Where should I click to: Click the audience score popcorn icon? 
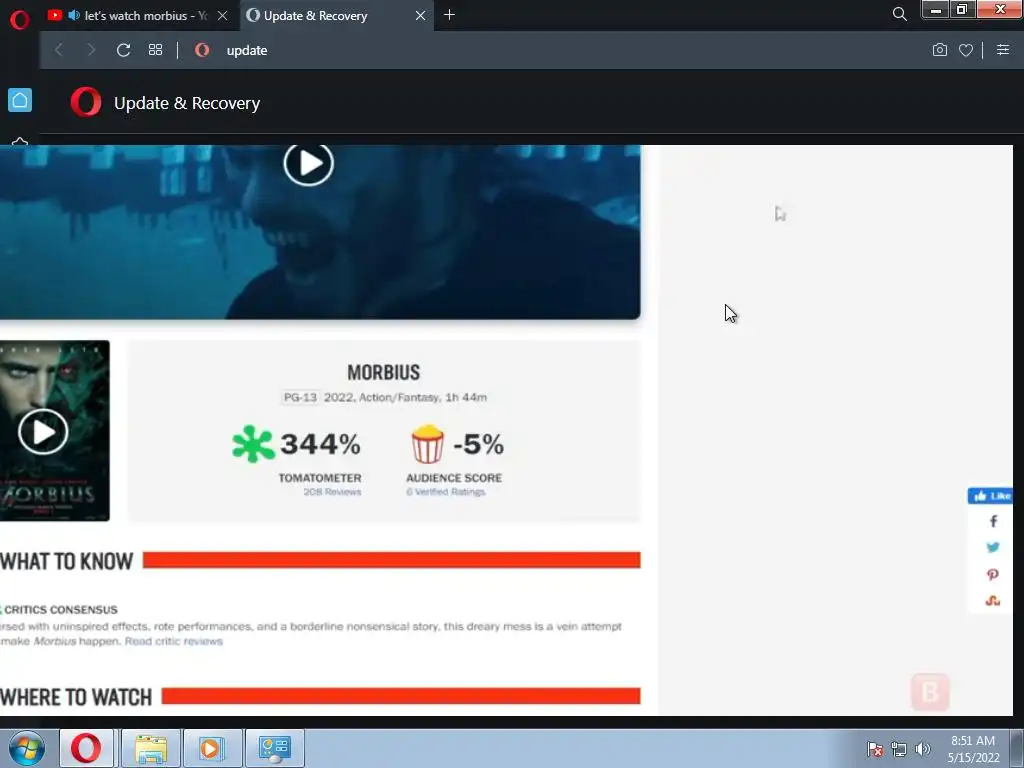coord(428,444)
